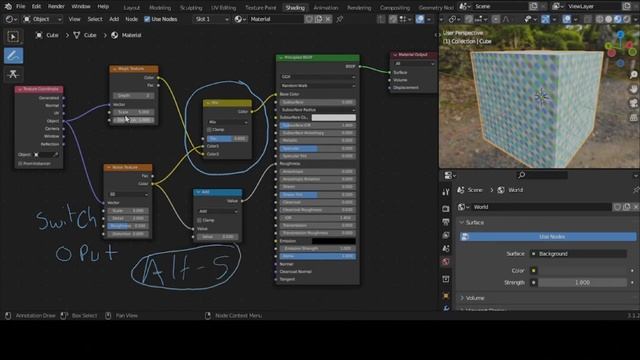Unlink material with the X icon
The height and width of the screenshot is (360, 640).
click(328, 19)
